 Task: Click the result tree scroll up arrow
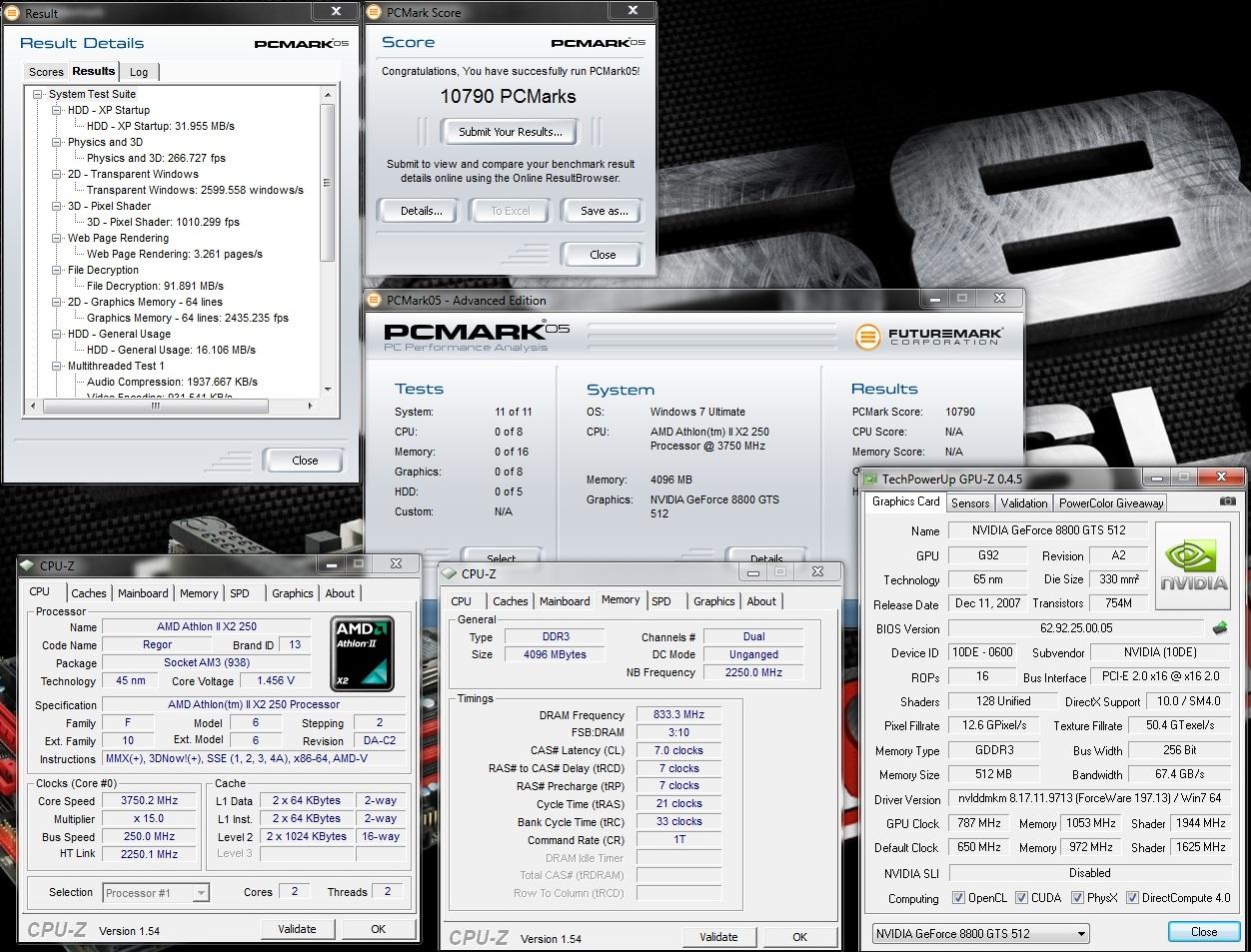[x=327, y=94]
